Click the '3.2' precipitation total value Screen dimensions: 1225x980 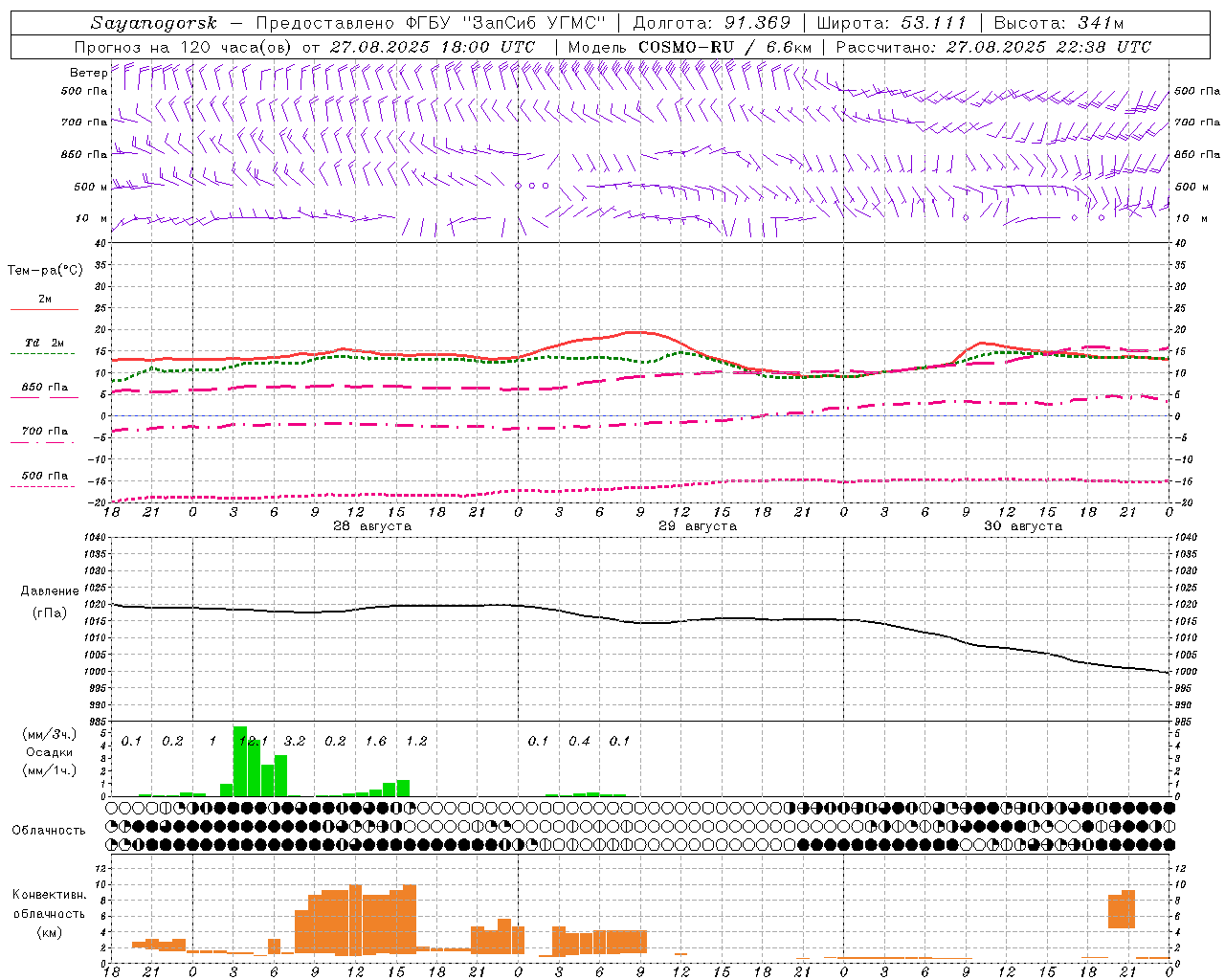[x=295, y=741]
